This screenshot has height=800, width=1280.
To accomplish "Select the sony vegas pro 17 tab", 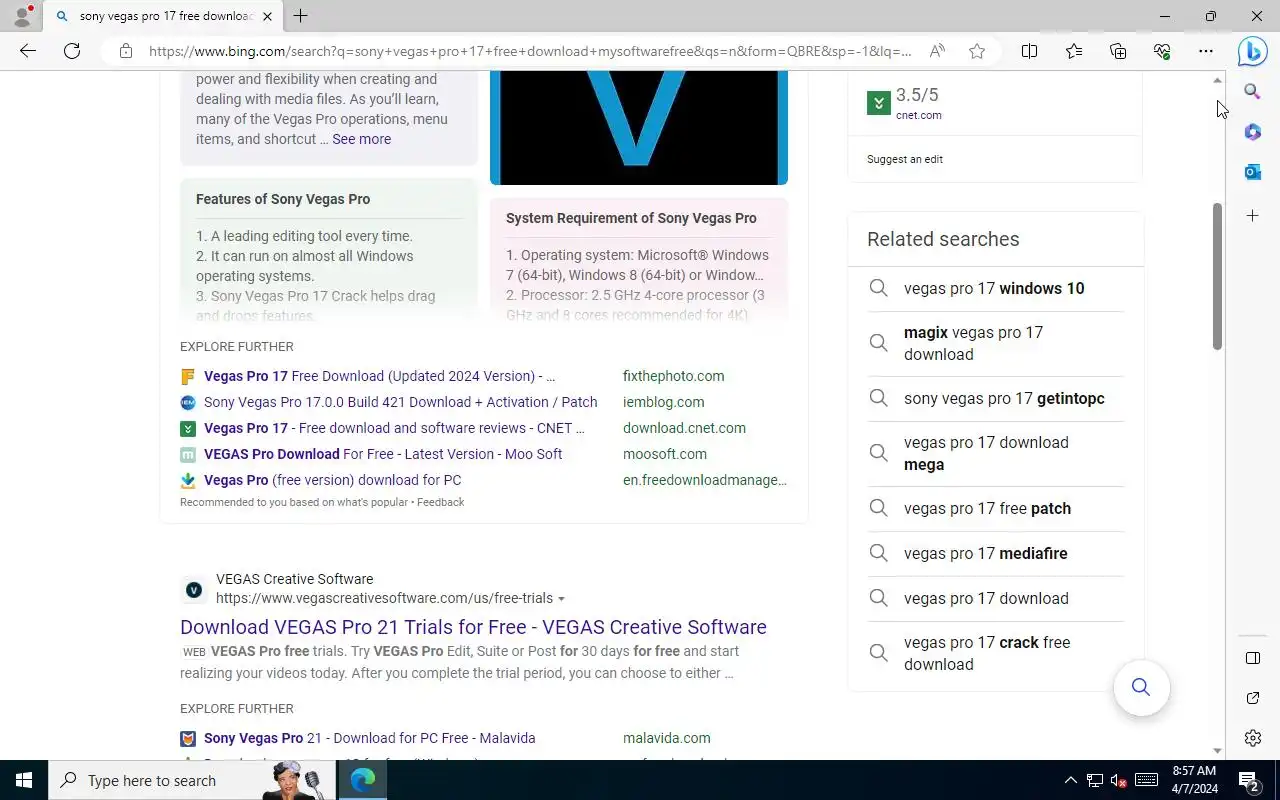I will coord(164,16).
